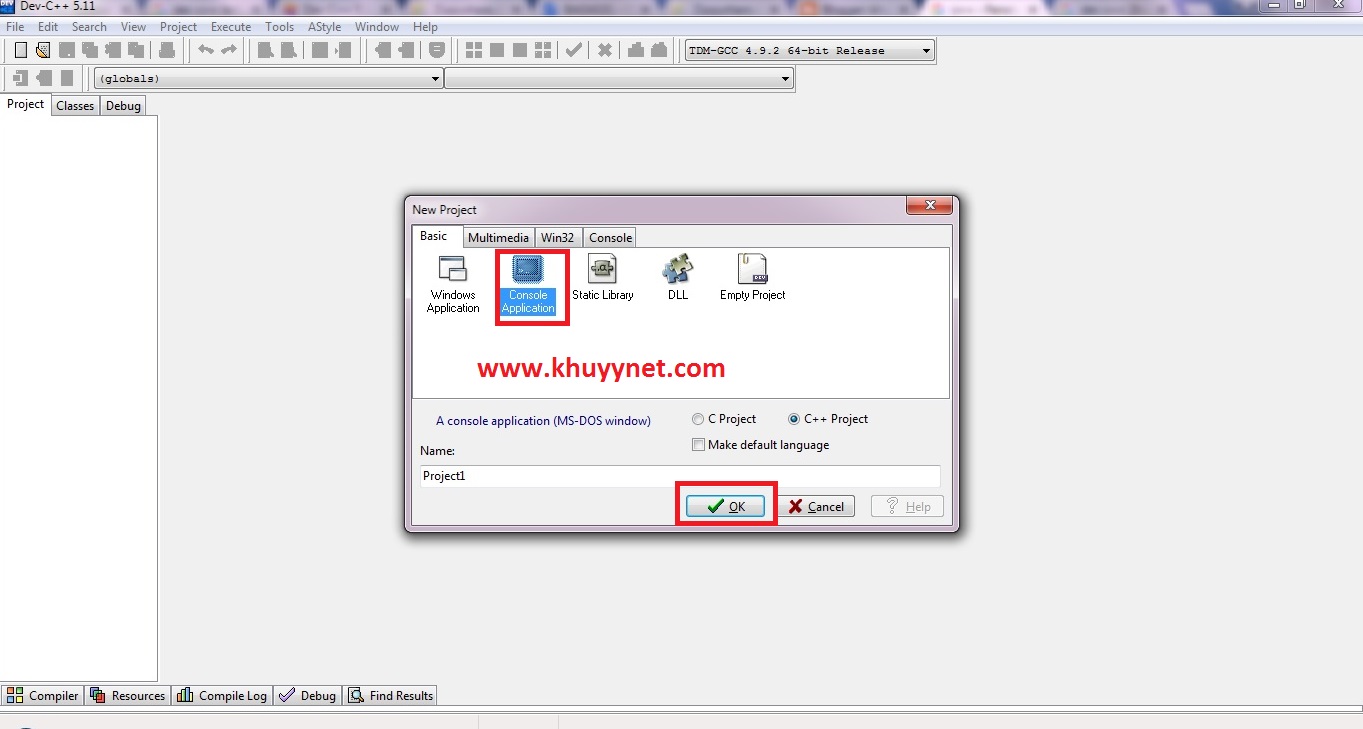Switch to the Multimedia tab in New Project
The image size is (1363, 729).
(x=498, y=238)
